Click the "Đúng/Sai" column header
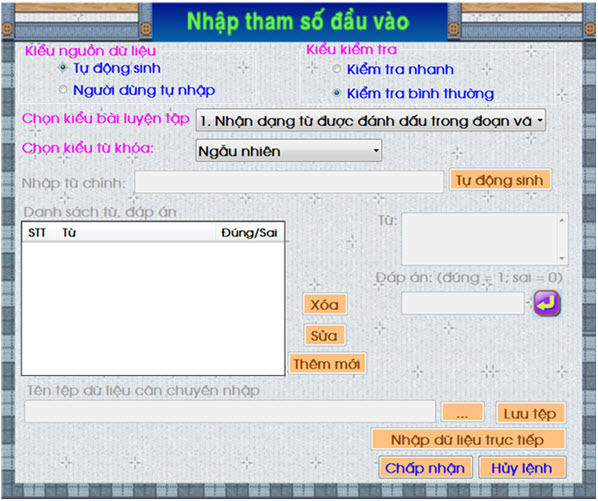The image size is (598, 501). (250, 233)
